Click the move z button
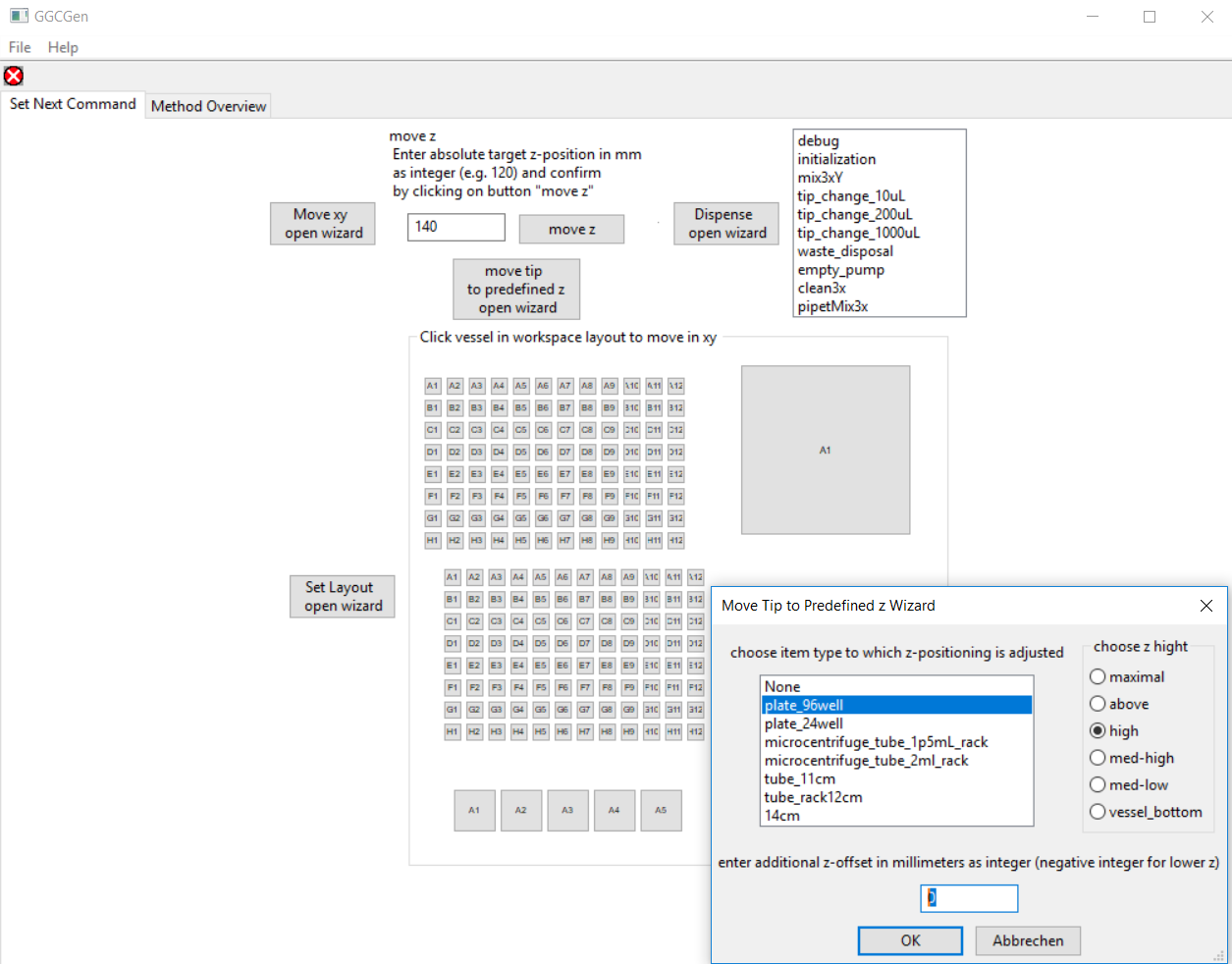The image size is (1232, 964). tap(571, 229)
